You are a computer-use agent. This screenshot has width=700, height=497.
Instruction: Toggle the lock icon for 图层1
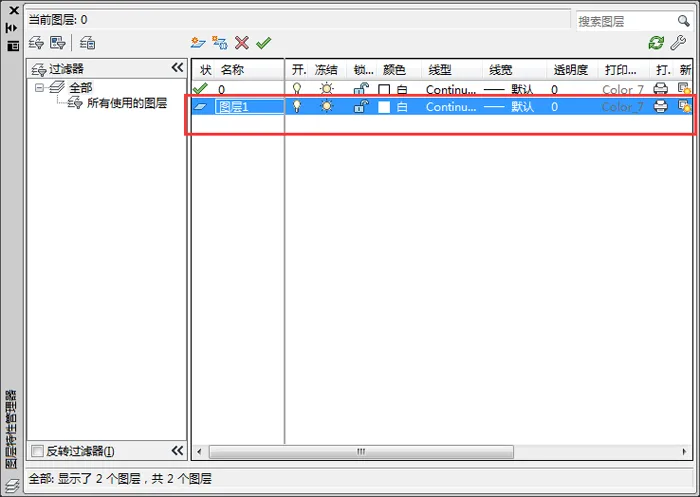361,107
